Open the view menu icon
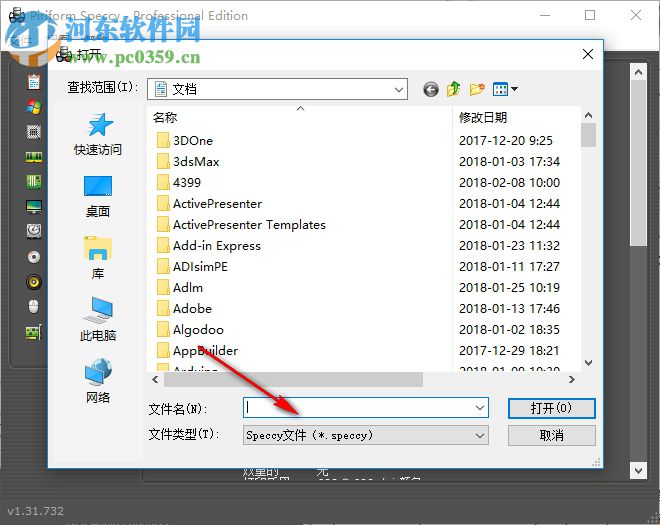660x525 pixels. coord(505,89)
